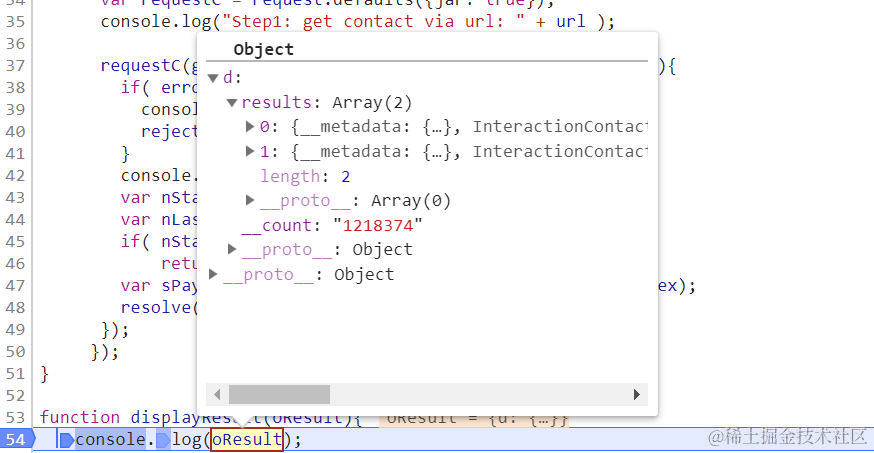Click line number 35 in the gutter
Image resolution: width=874 pixels, height=453 pixels.
click(x=16, y=22)
